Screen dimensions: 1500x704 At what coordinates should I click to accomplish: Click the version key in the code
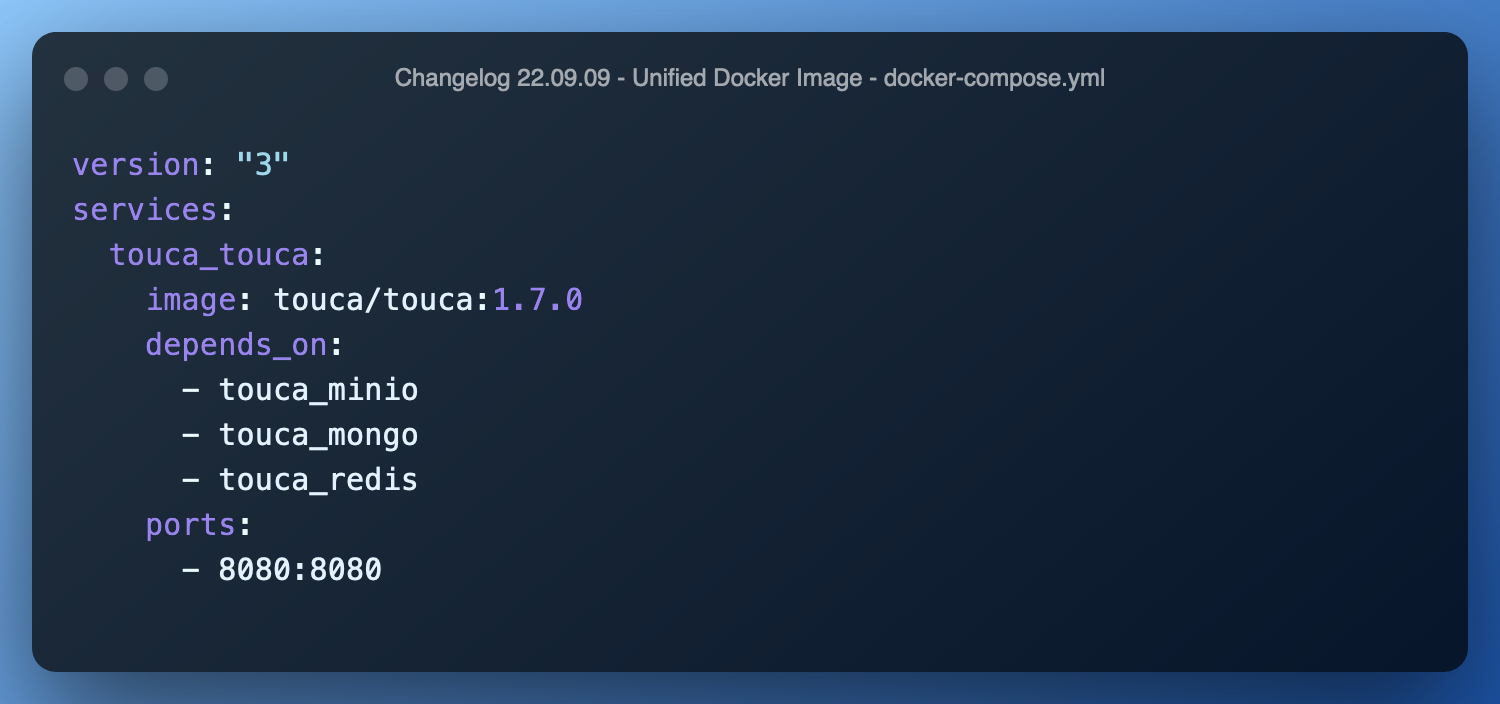point(136,165)
